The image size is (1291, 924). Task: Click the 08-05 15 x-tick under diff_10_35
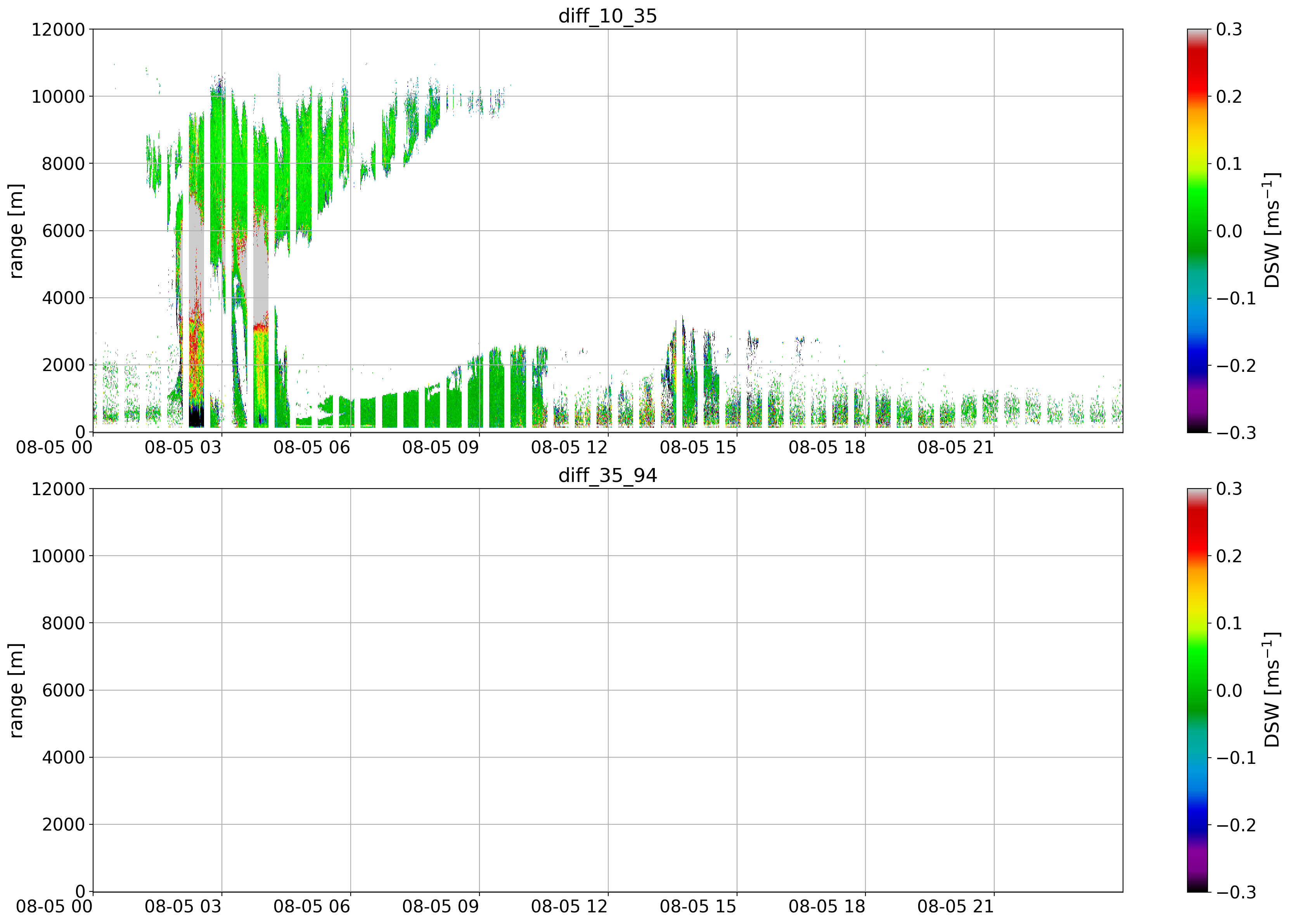point(698,447)
